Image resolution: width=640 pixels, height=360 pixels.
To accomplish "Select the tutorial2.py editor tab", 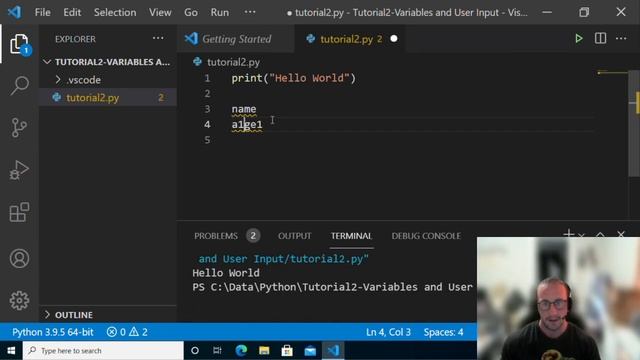I will point(350,39).
